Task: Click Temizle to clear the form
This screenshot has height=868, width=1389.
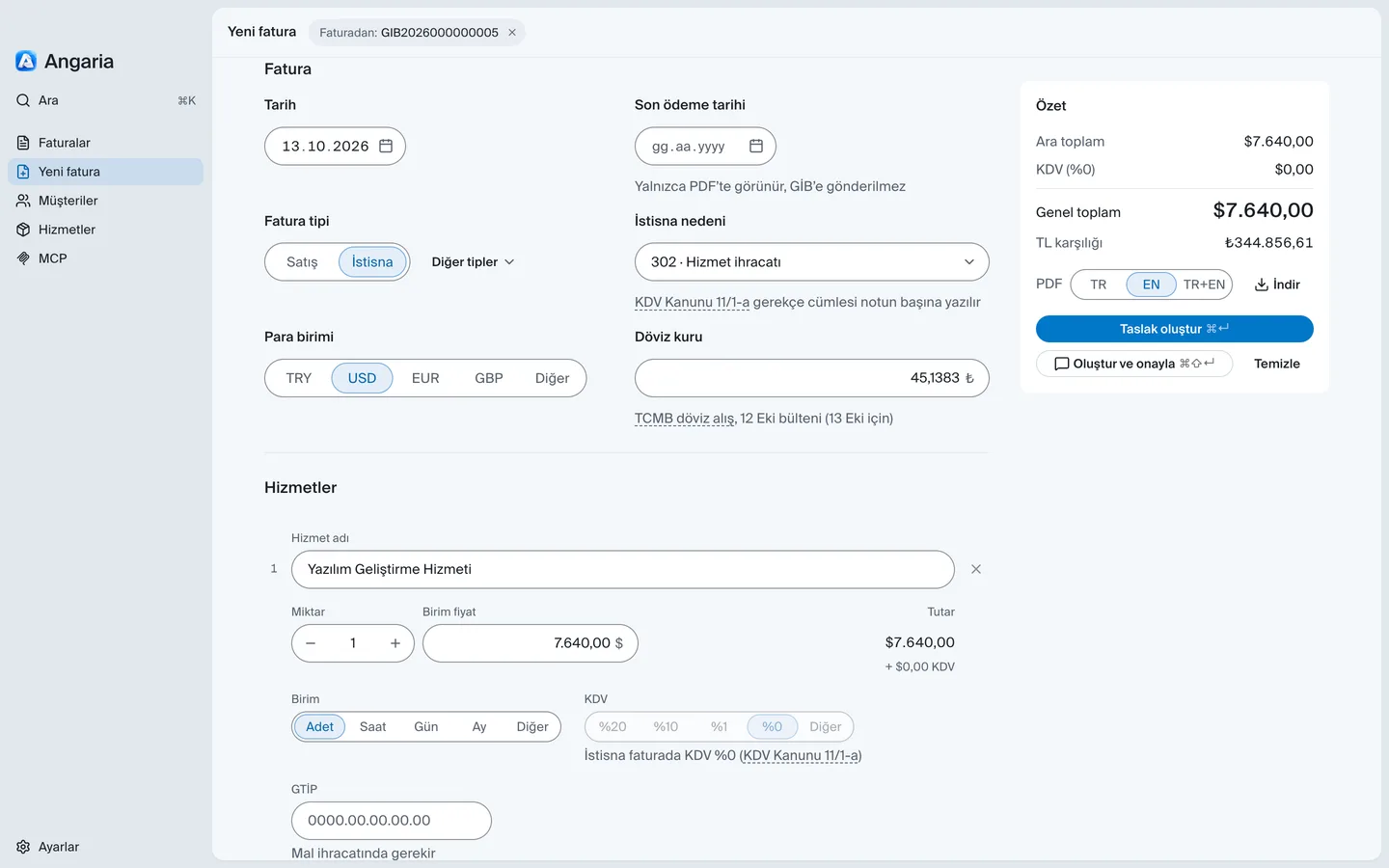Action: [1277, 364]
